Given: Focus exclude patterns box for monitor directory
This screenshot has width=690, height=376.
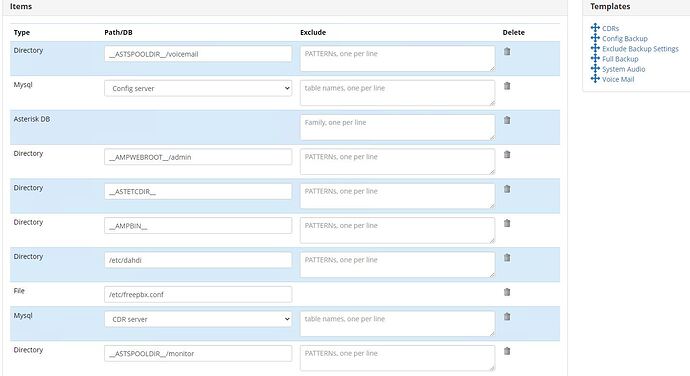Looking at the screenshot, I should [397, 358].
